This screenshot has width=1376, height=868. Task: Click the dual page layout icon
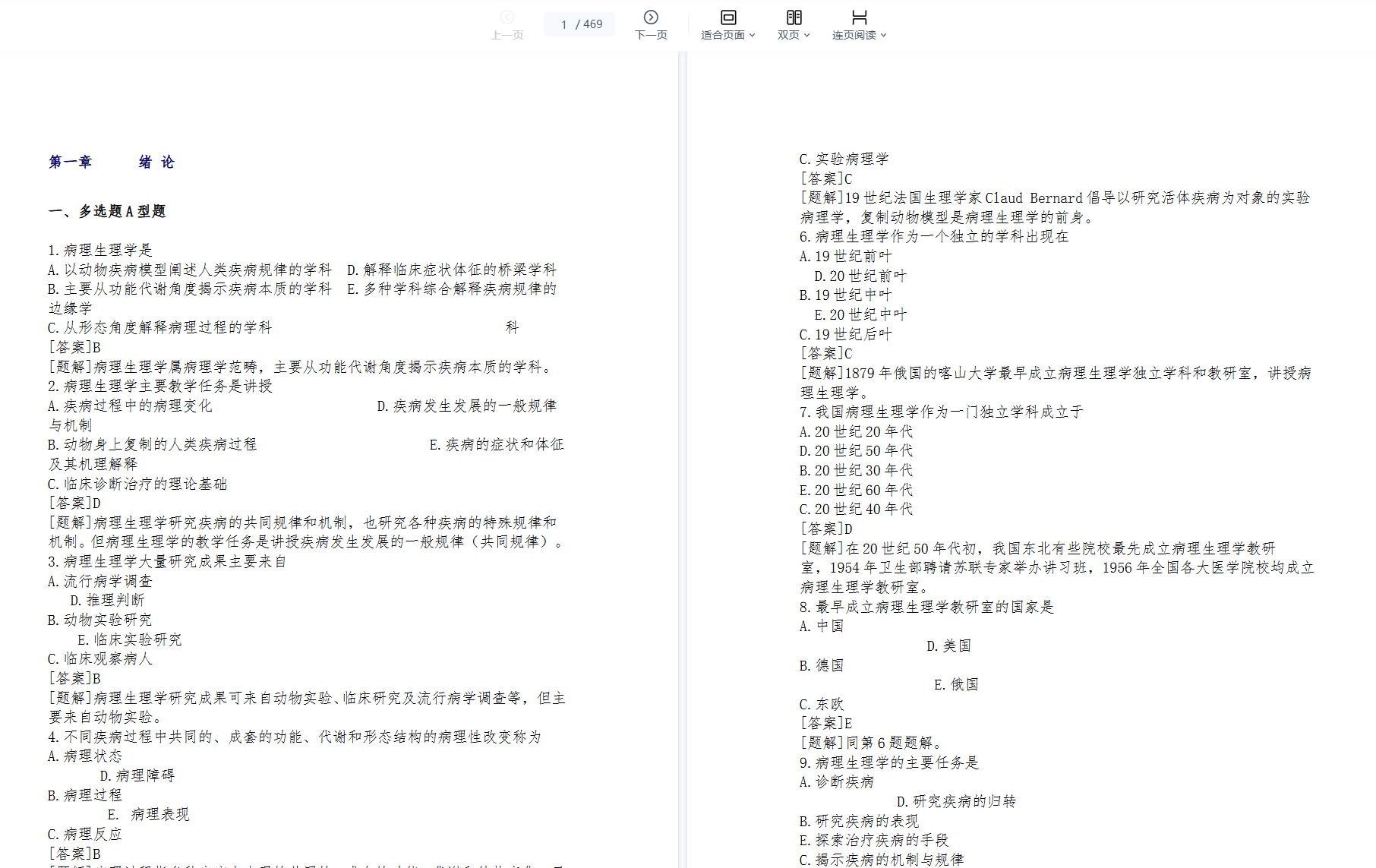794,17
